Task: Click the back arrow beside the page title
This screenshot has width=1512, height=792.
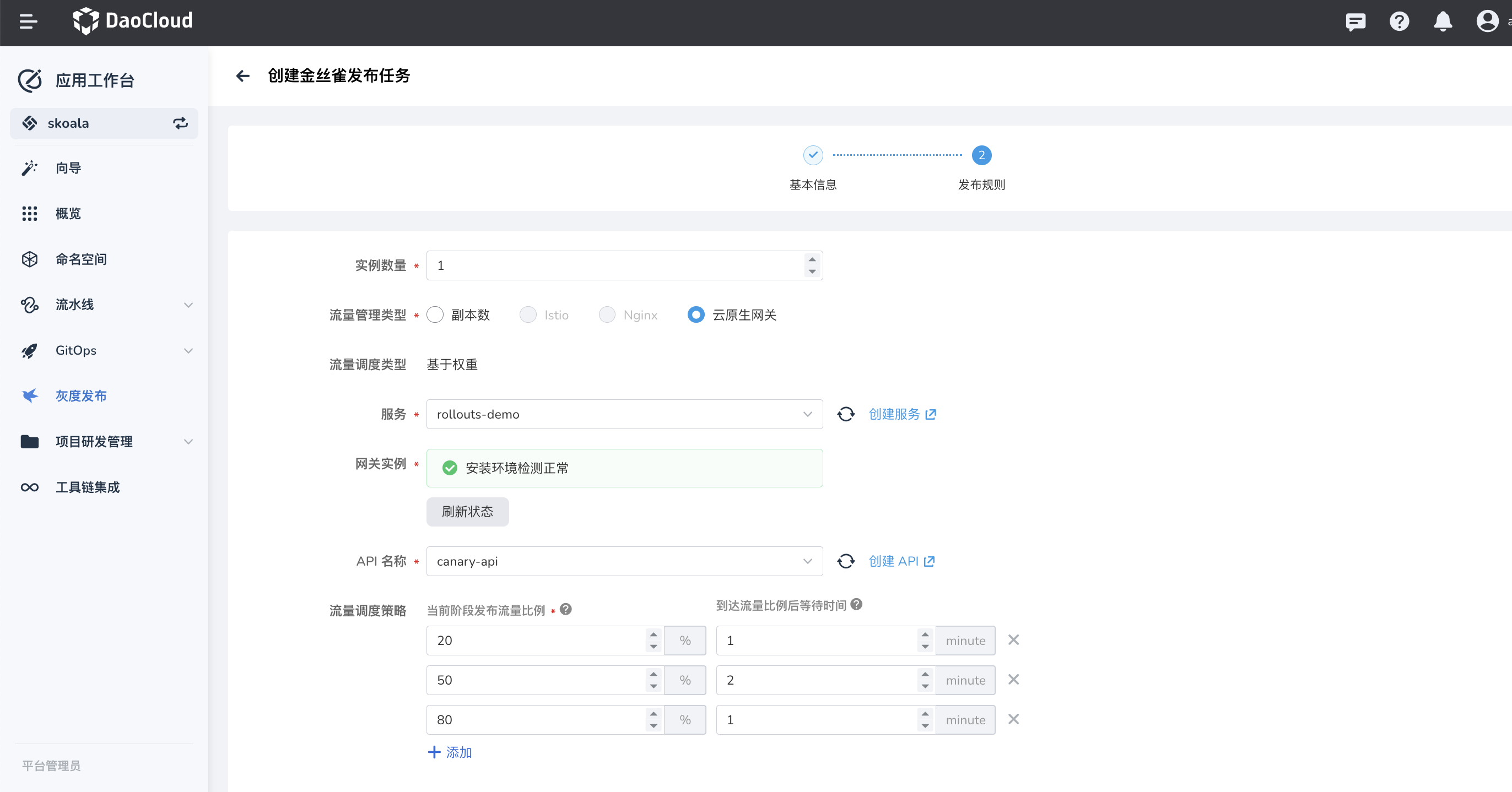Action: point(242,75)
